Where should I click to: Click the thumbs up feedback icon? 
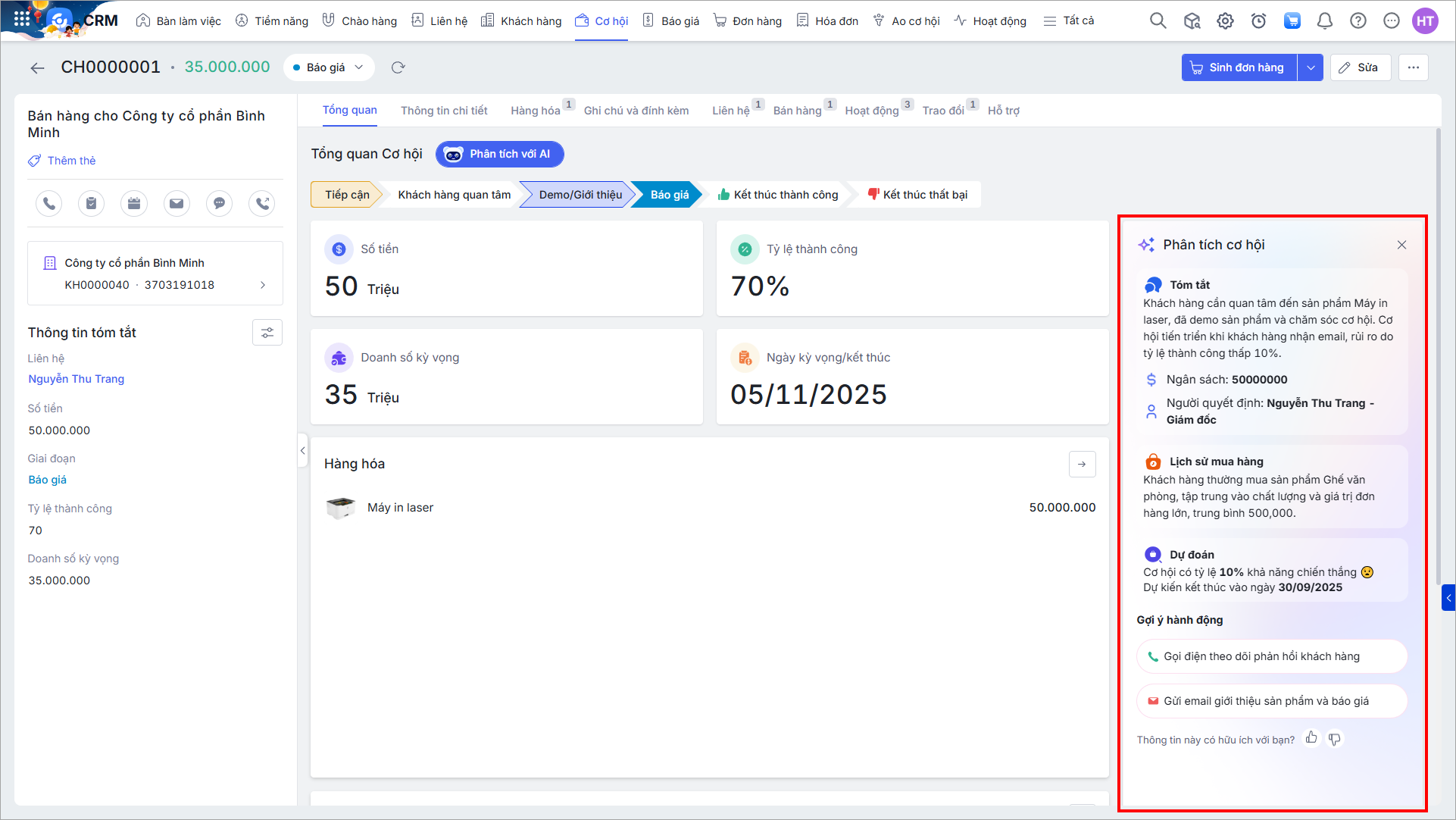1311,738
